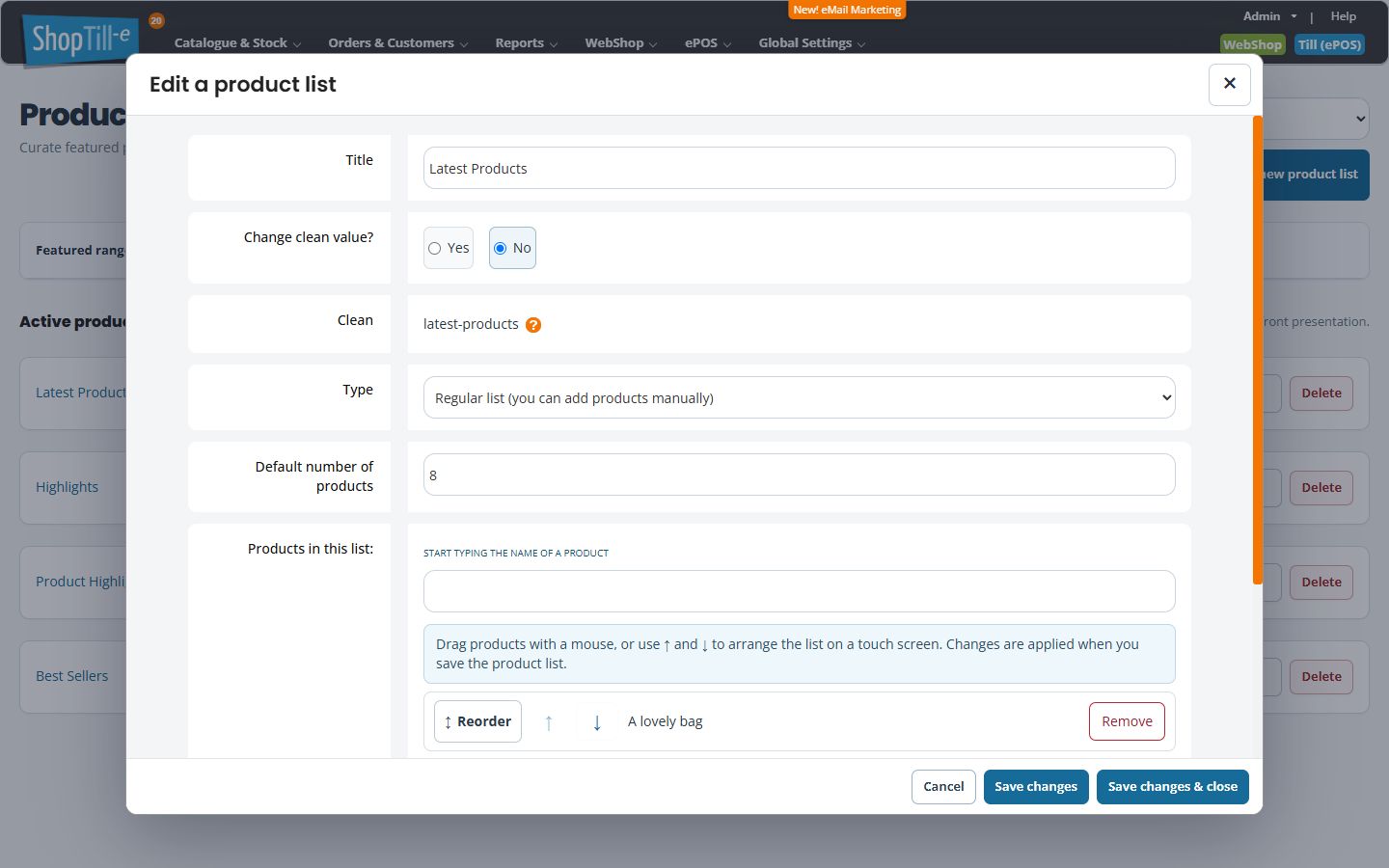Screen dimensions: 1389x868
Task: Click the orange 20 notification badge
Action: pyautogui.click(x=156, y=20)
